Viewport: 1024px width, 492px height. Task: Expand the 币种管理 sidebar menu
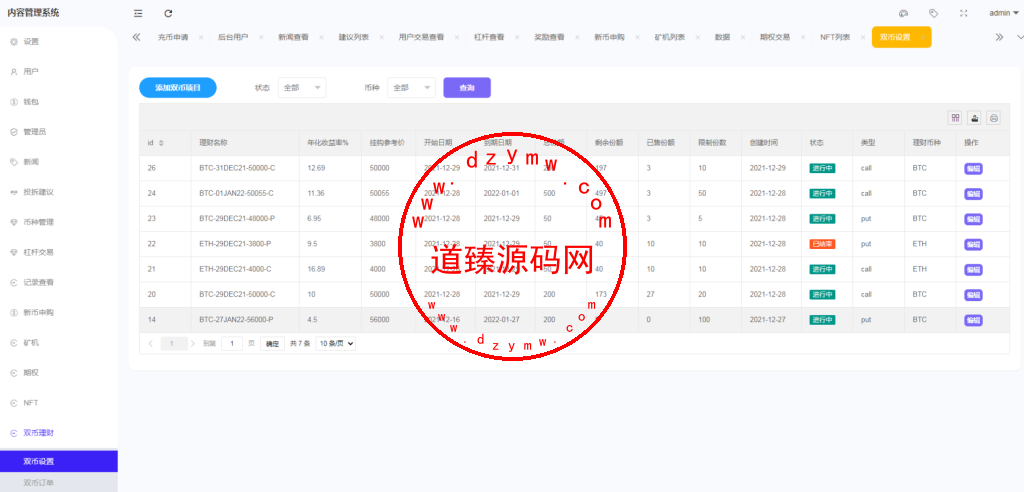59,222
